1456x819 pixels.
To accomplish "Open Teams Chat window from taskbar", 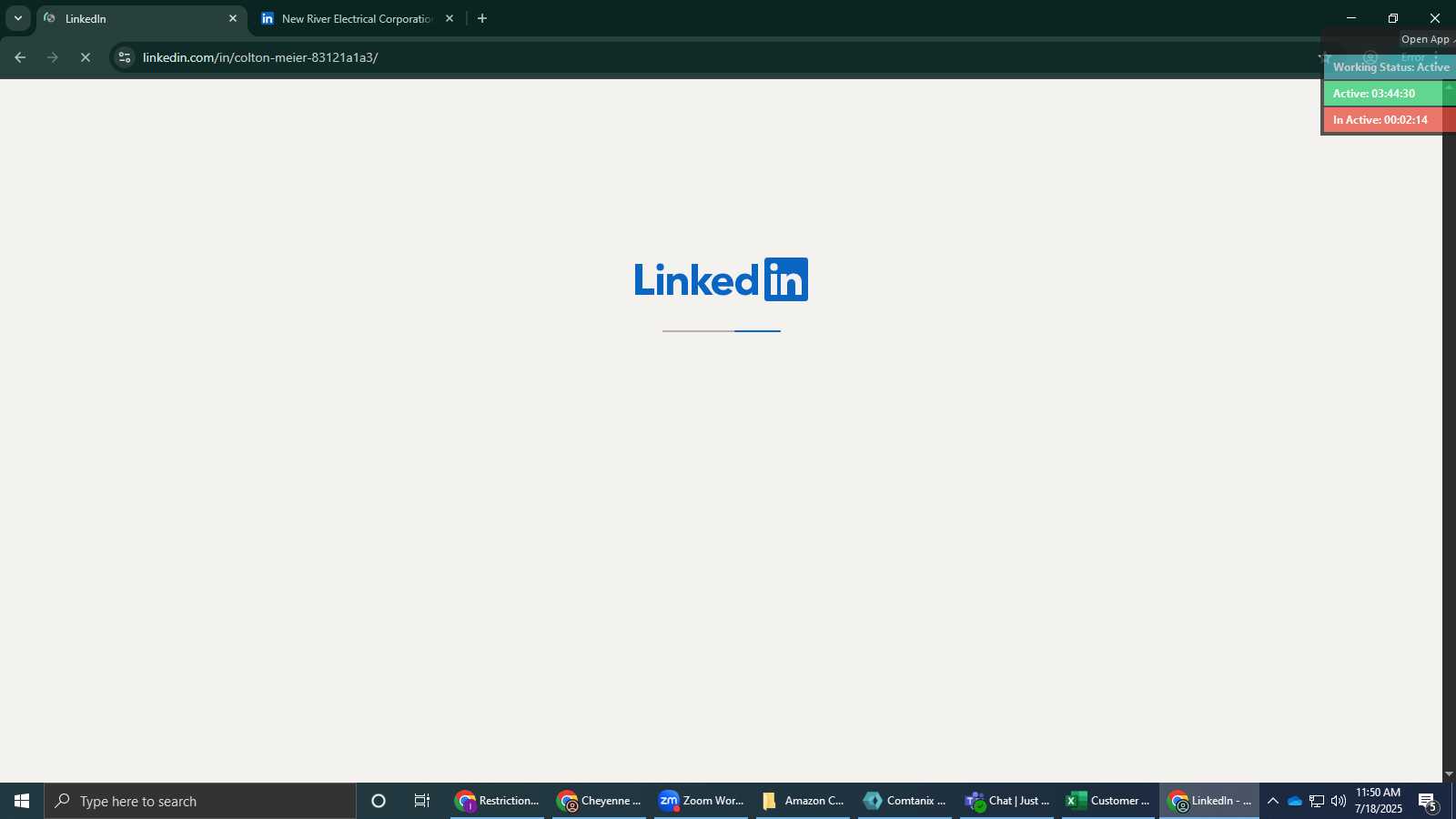I will pos(1006,801).
